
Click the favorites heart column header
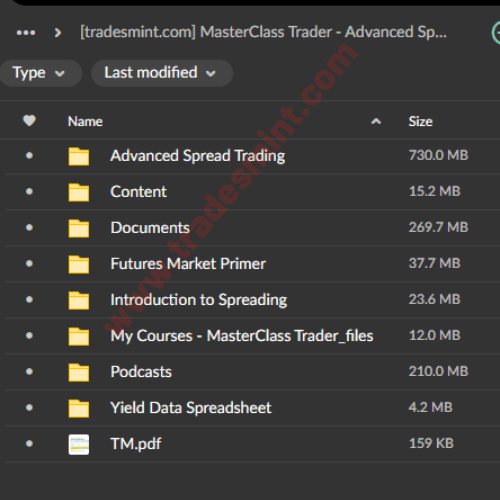[x=29, y=121]
